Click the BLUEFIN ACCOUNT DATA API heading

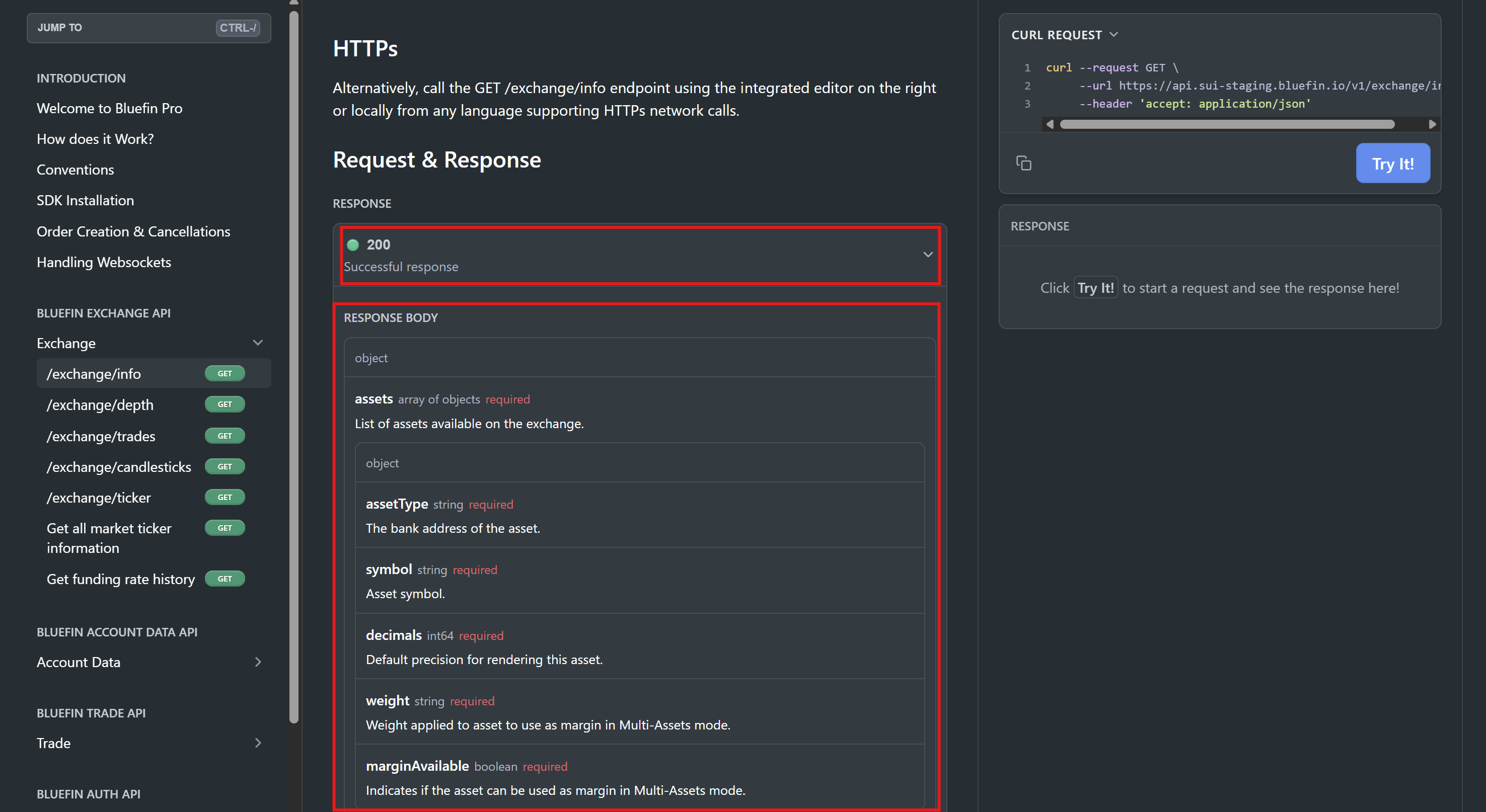tap(117, 632)
